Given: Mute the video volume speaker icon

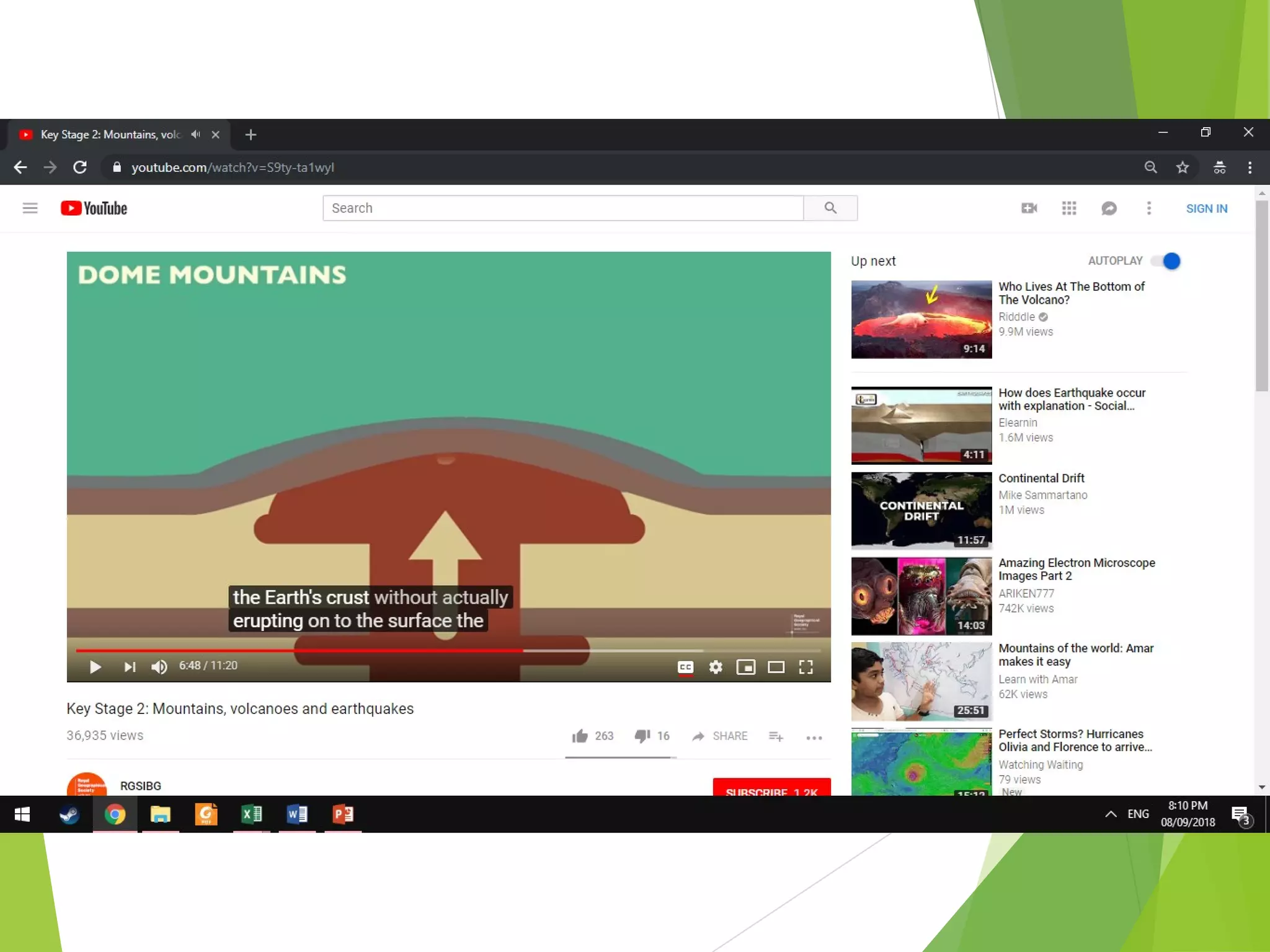Looking at the screenshot, I should click(x=159, y=667).
